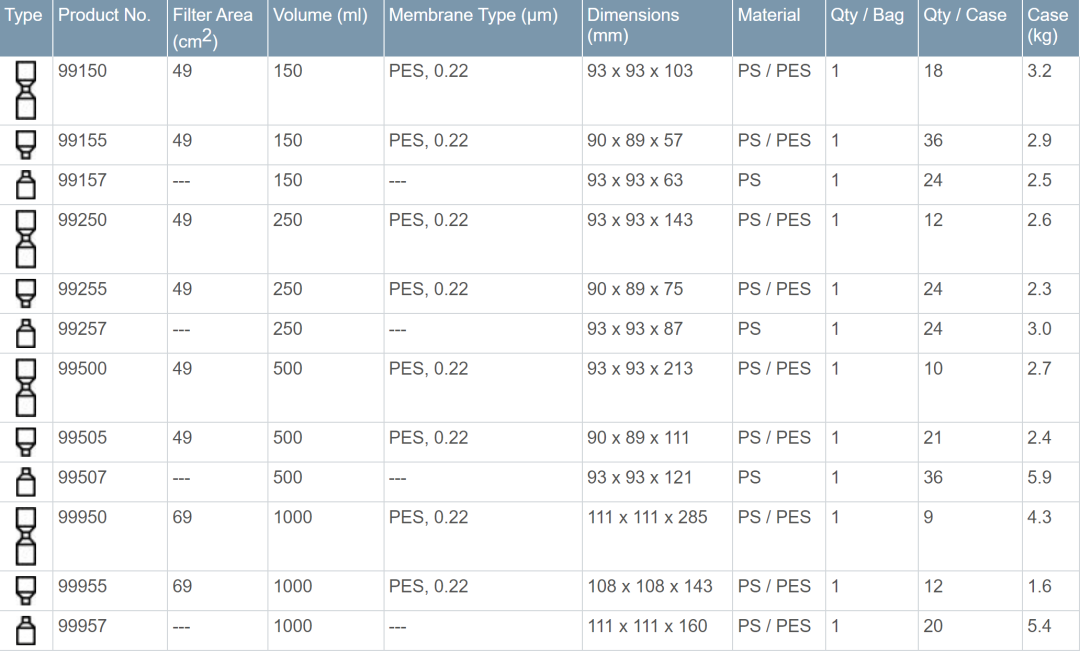
Task: Click the funnel type icon for product 99155
Action: (25, 144)
